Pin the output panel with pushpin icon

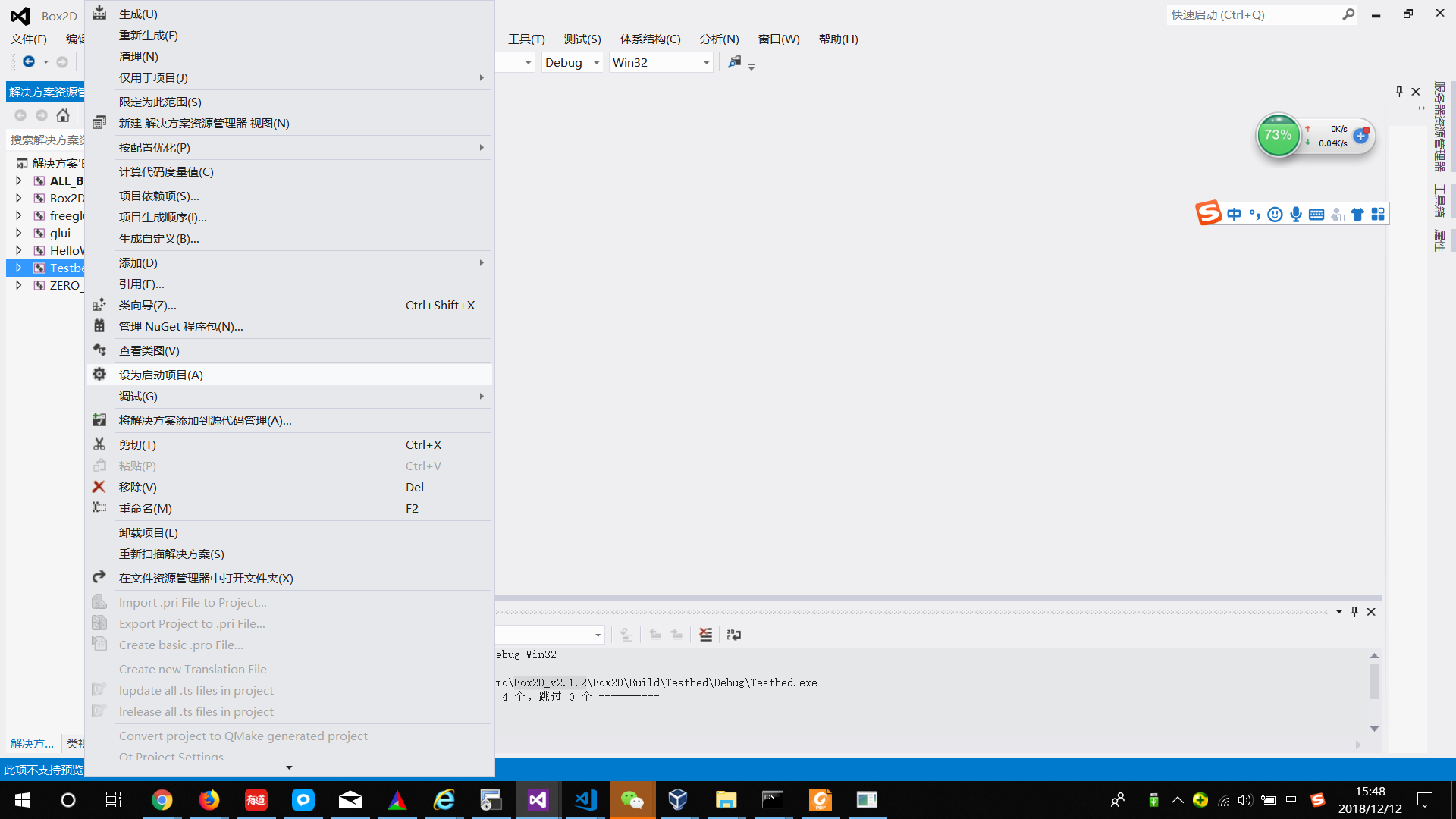(x=1354, y=612)
